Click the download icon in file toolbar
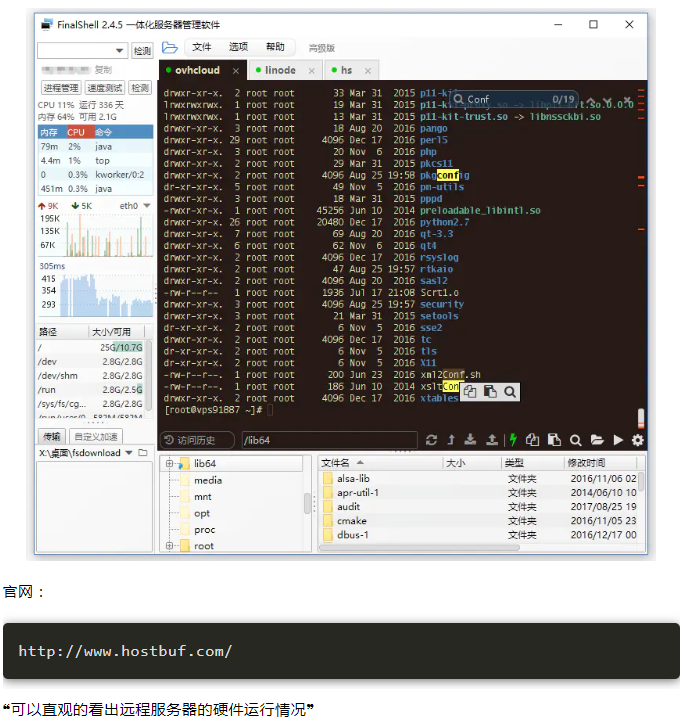 pyautogui.click(x=471, y=440)
